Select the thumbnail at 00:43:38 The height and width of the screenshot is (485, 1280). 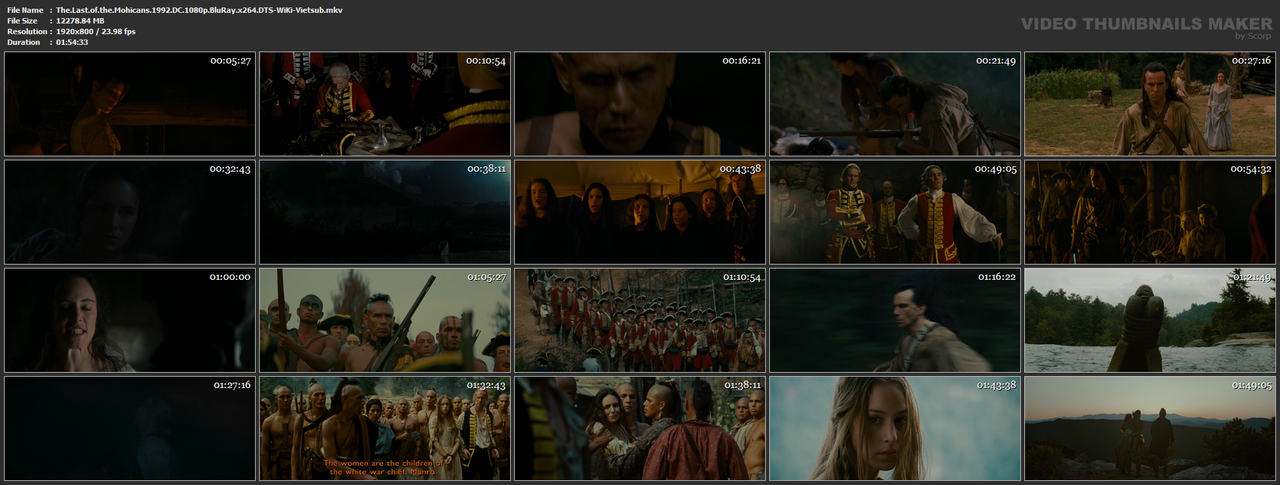point(640,212)
